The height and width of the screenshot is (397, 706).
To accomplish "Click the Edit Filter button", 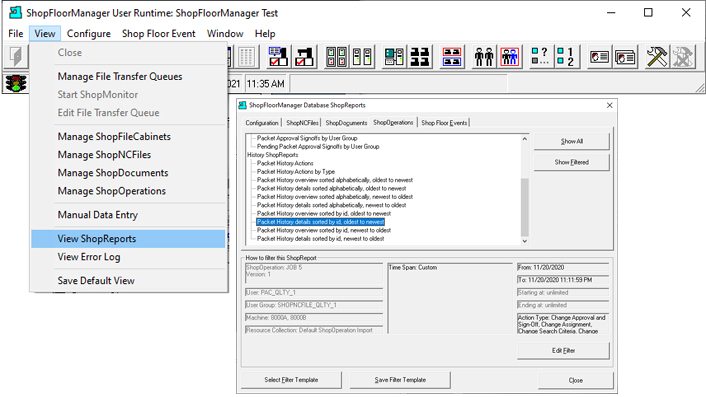I will (563, 350).
